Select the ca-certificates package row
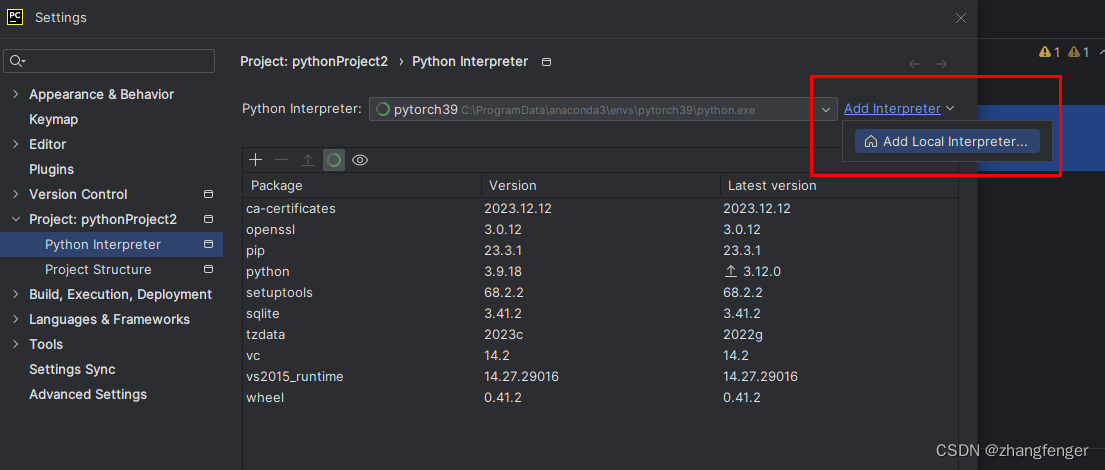The width and height of the screenshot is (1105, 470). click(600, 209)
